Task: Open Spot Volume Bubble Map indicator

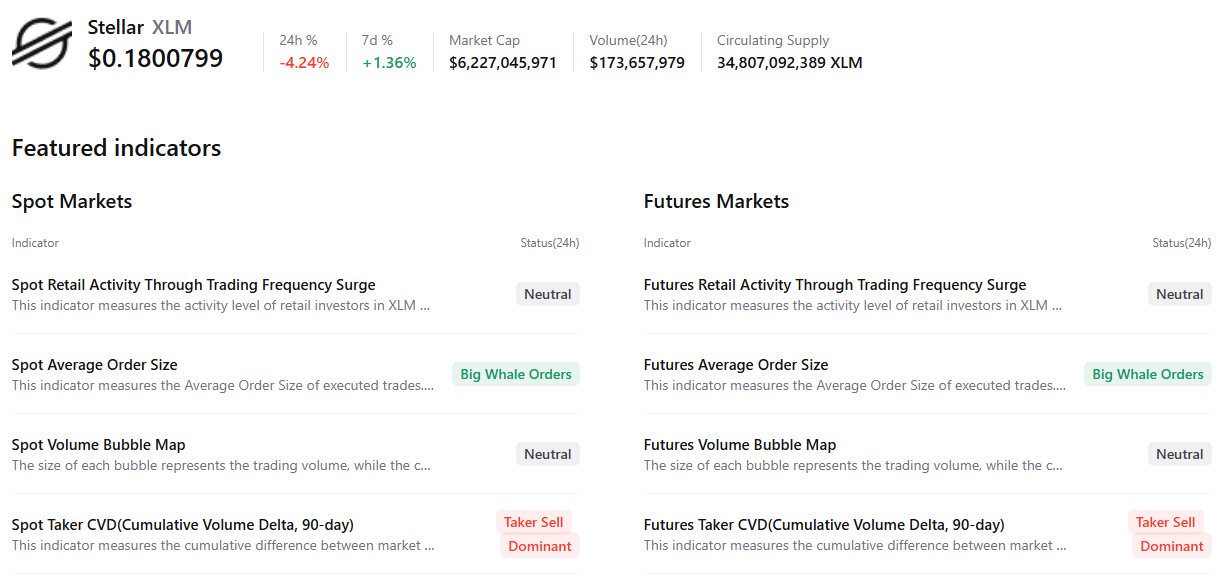Action: click(99, 445)
